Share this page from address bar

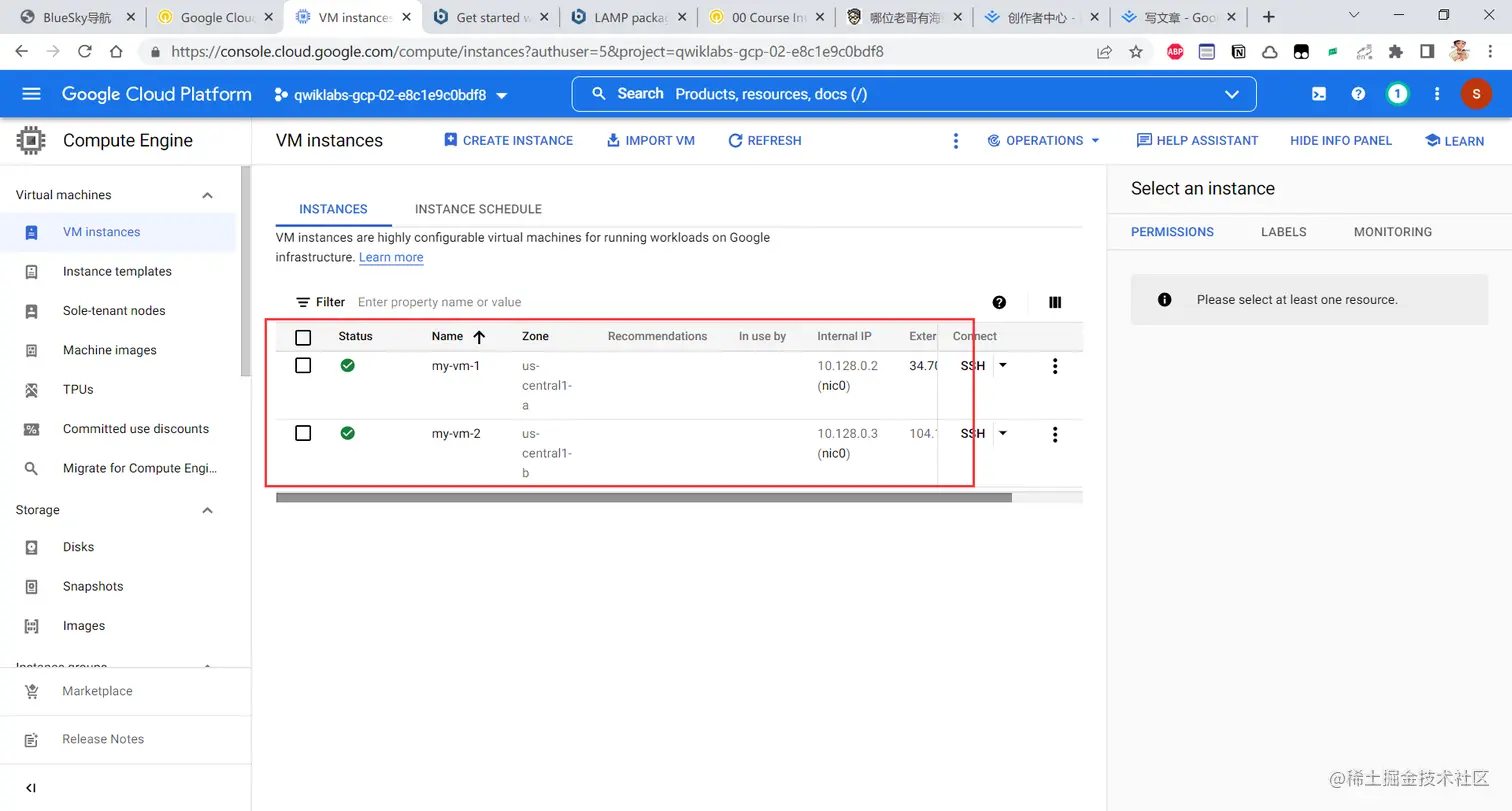click(x=1104, y=52)
